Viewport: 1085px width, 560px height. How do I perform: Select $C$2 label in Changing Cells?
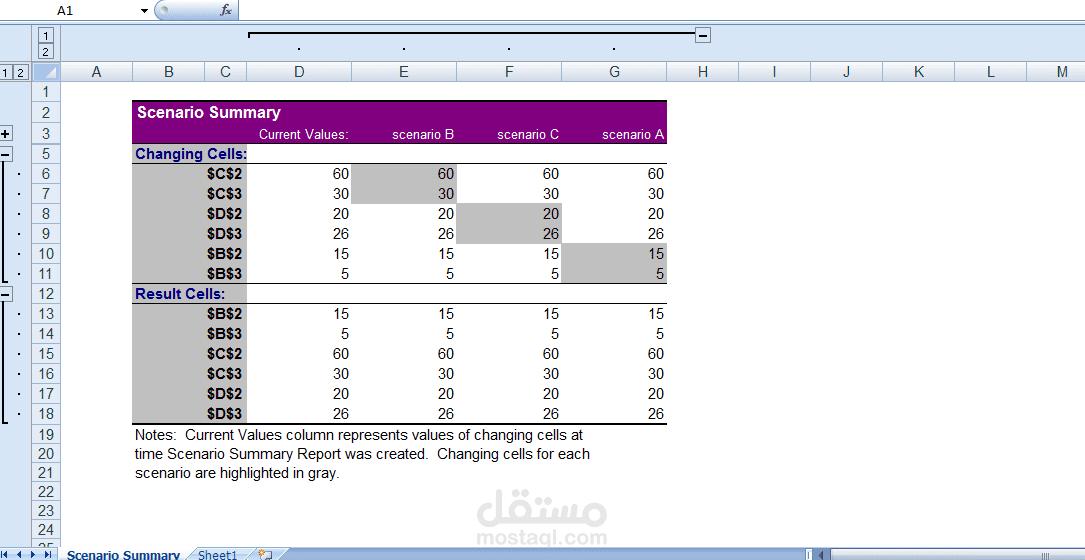pos(225,174)
